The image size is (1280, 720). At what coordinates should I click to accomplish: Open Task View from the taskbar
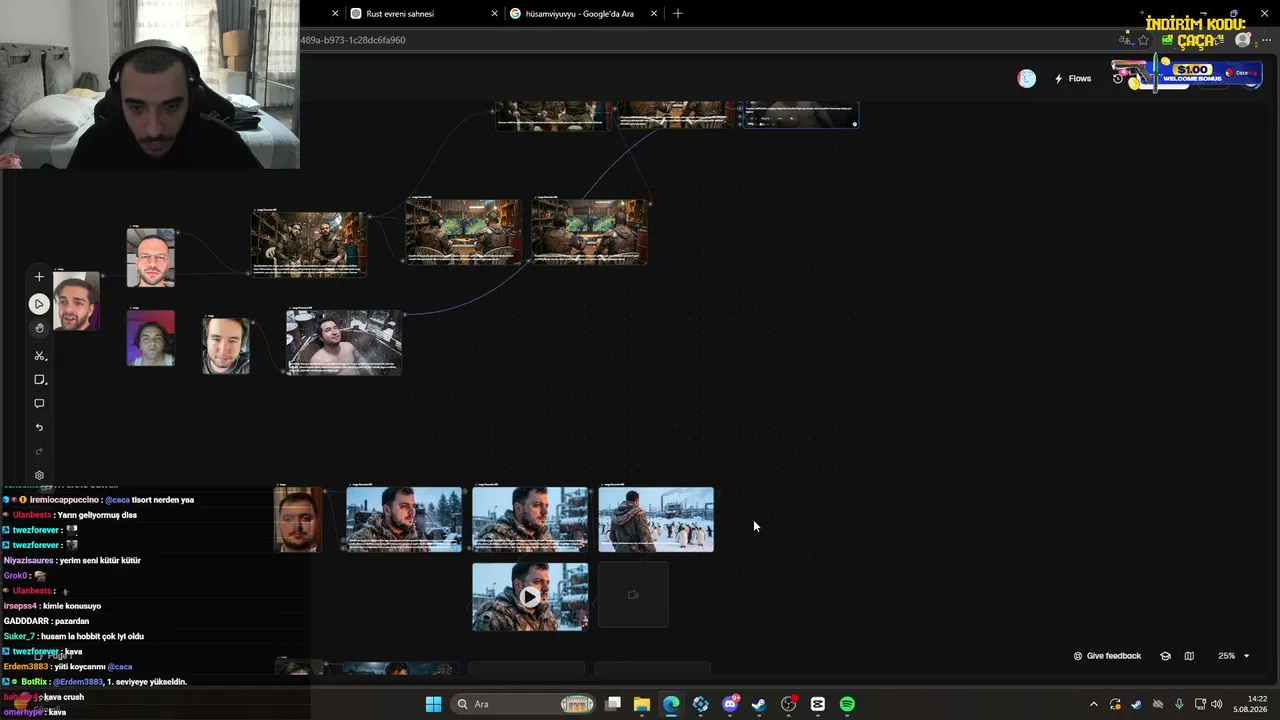point(613,704)
